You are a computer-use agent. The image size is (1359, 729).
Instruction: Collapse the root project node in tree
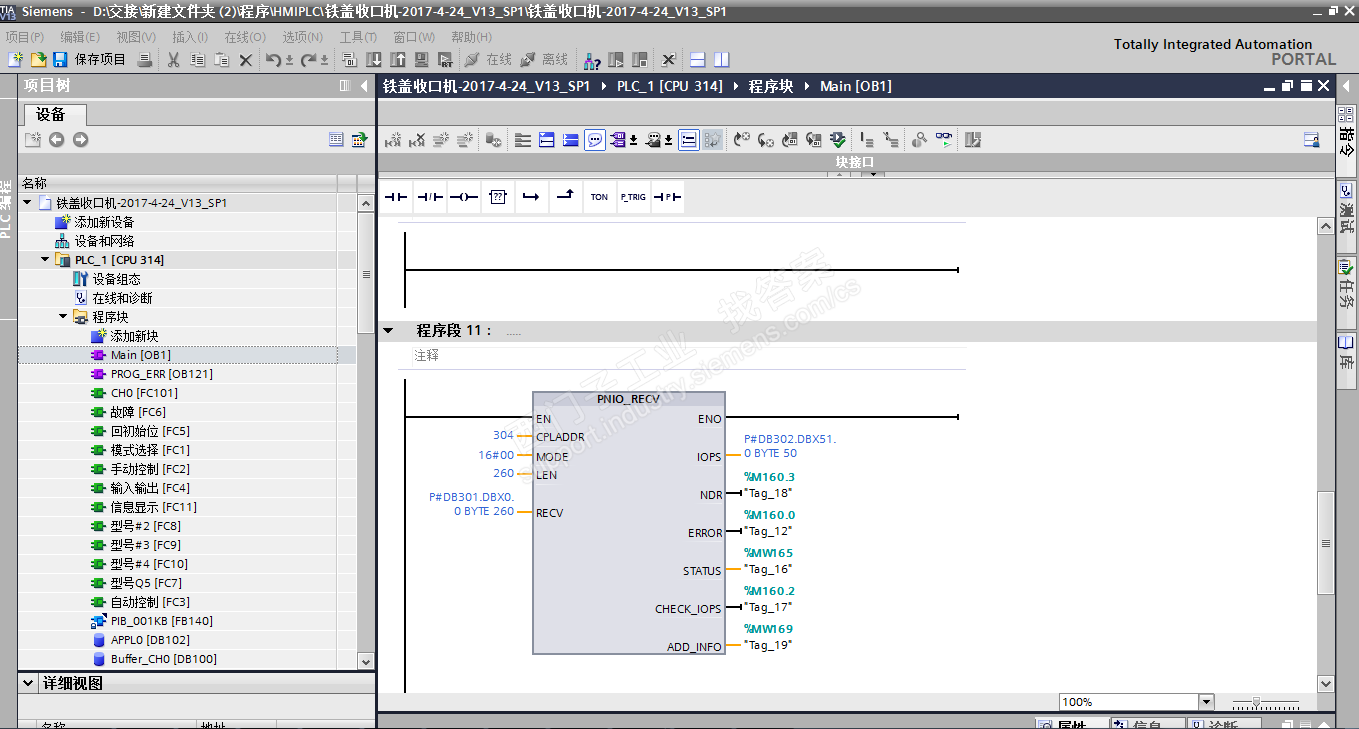tap(27, 203)
